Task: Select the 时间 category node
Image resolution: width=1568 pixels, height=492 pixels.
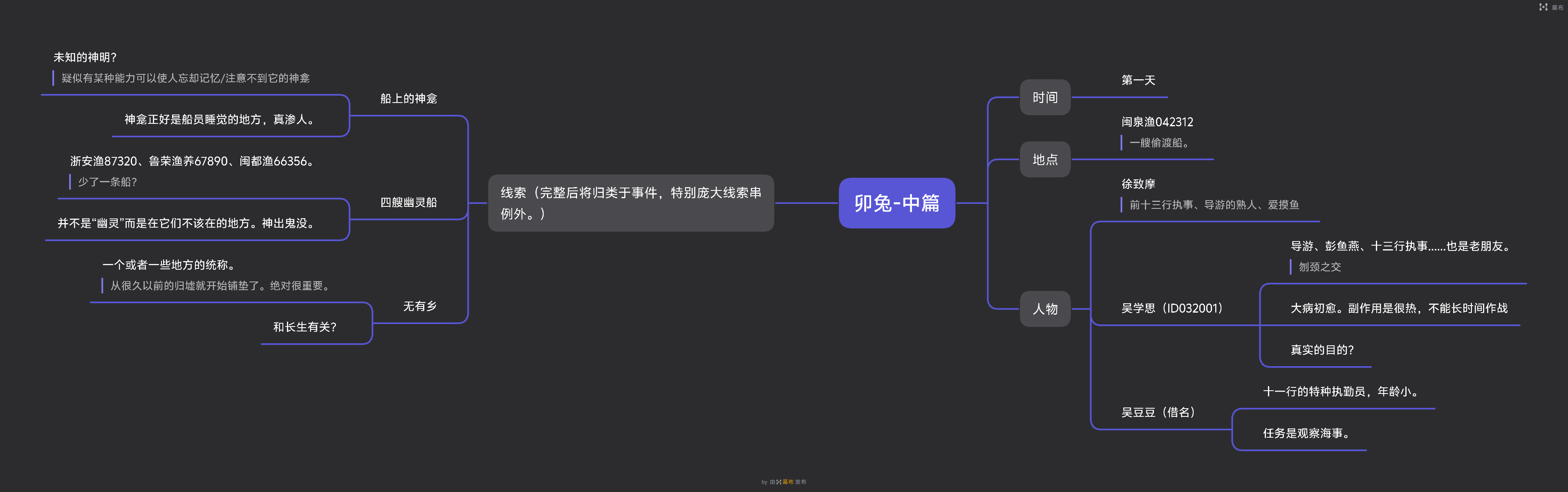Action: point(1044,97)
